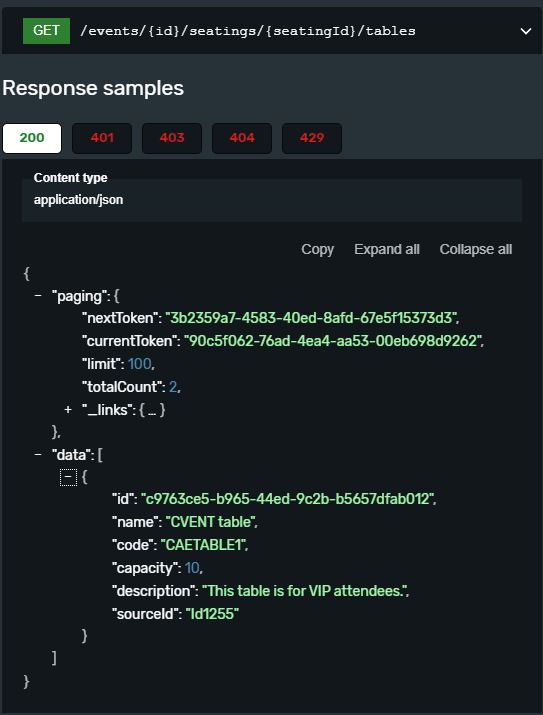Viewport: 543px width, 715px height.
Task: Select the 200 response tab
Action: [32, 138]
